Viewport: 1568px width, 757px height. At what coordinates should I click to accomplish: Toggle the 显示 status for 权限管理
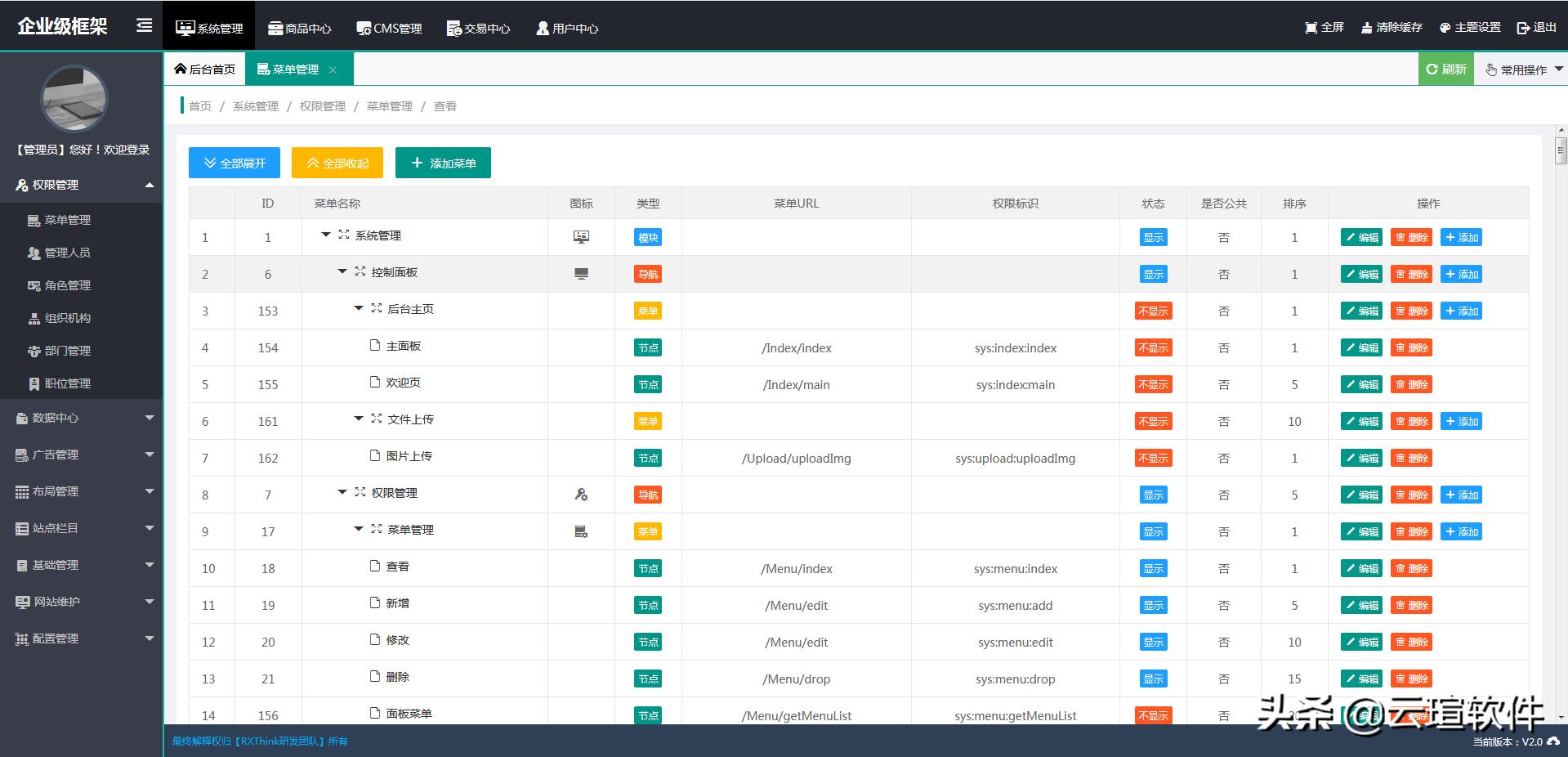1153,495
